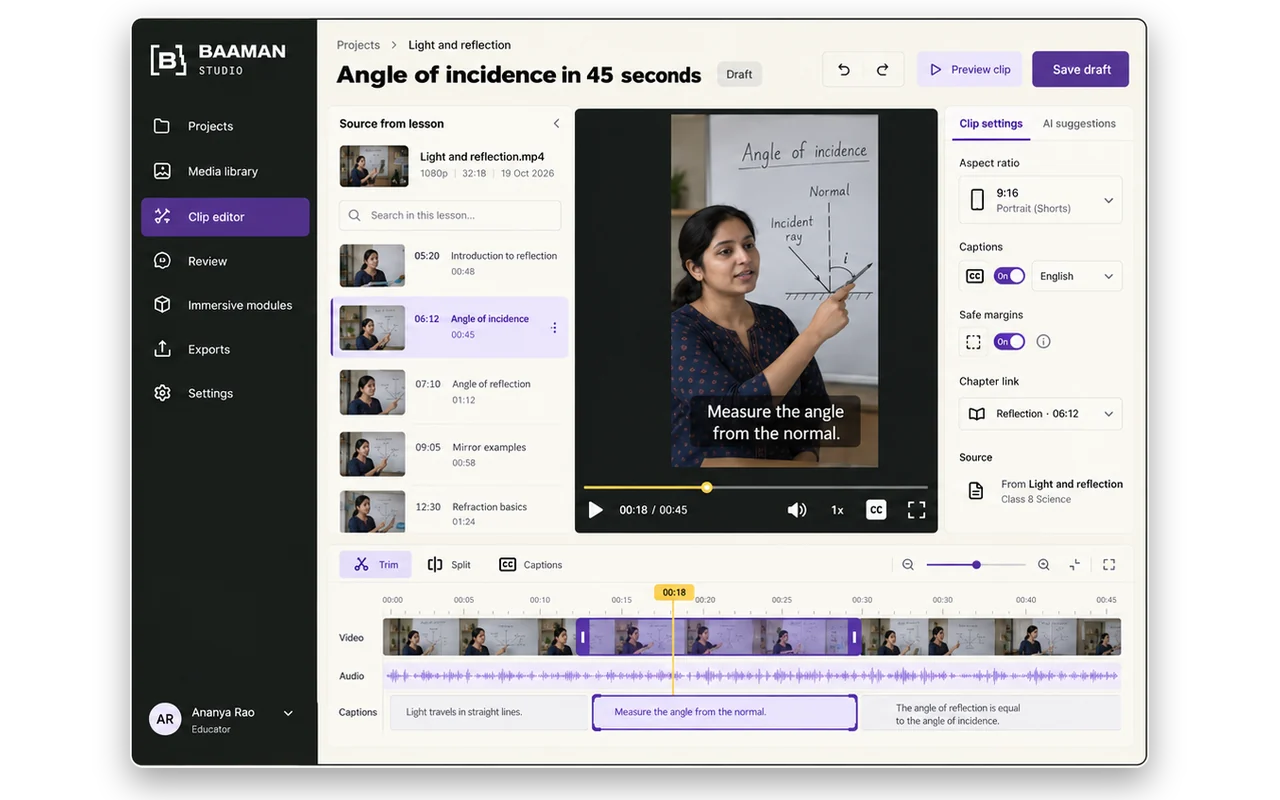The width and height of the screenshot is (1280, 800).
Task: Click the 00:18 playhead marker
Action: 674,592
